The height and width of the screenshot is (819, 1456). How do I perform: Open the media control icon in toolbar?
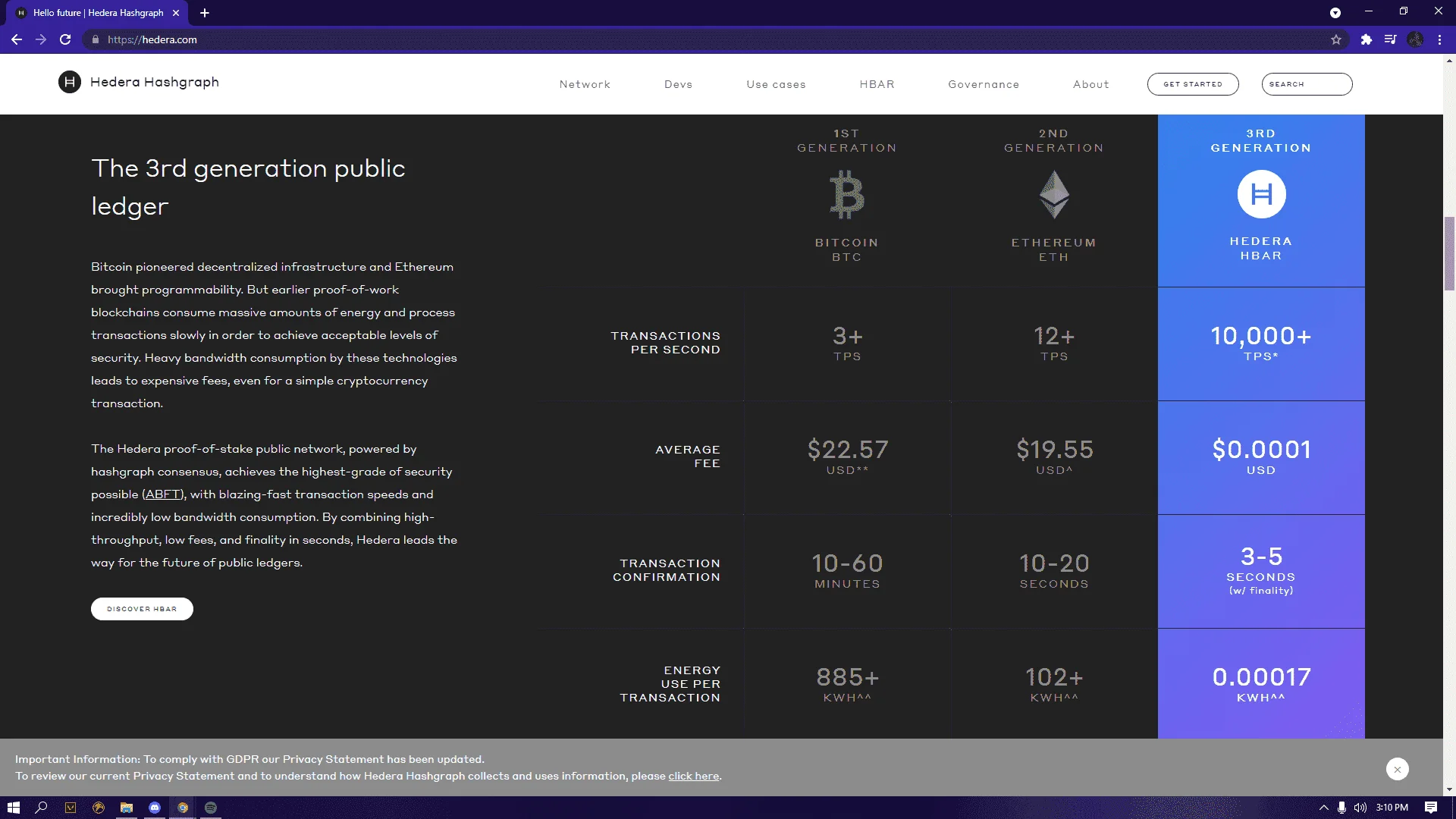pyautogui.click(x=1390, y=39)
